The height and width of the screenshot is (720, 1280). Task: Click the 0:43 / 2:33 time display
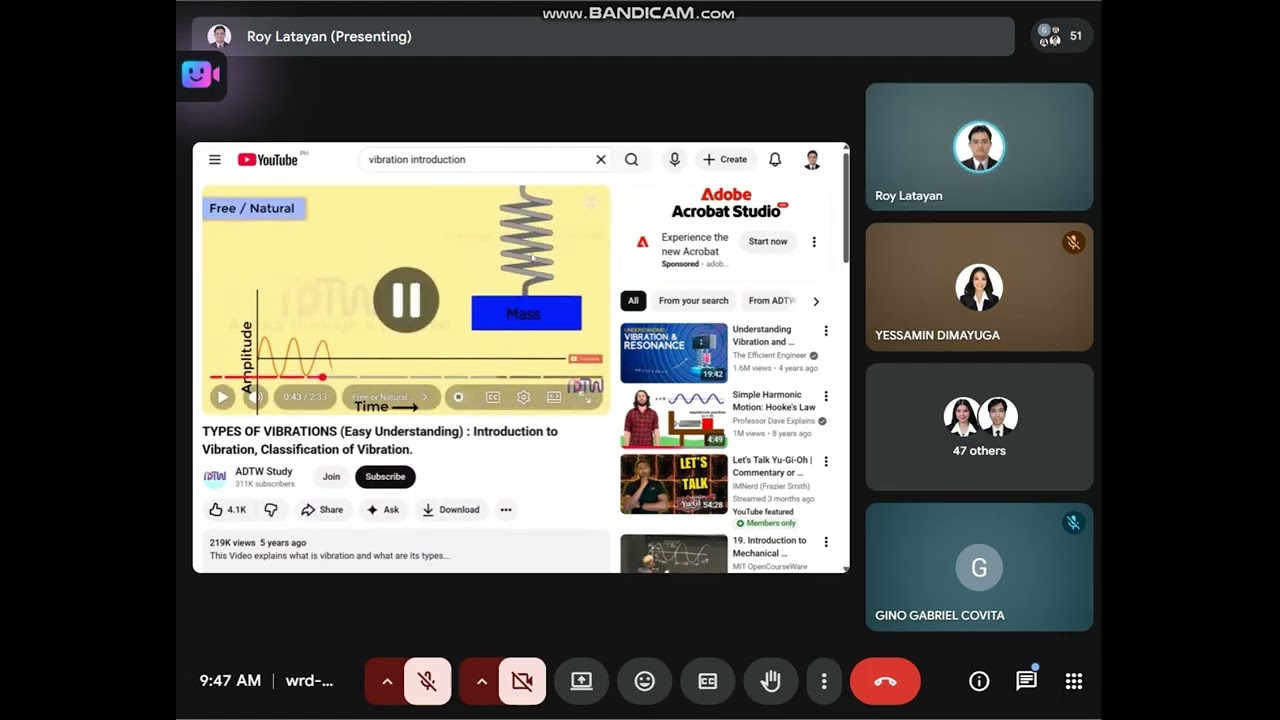[x=305, y=397]
